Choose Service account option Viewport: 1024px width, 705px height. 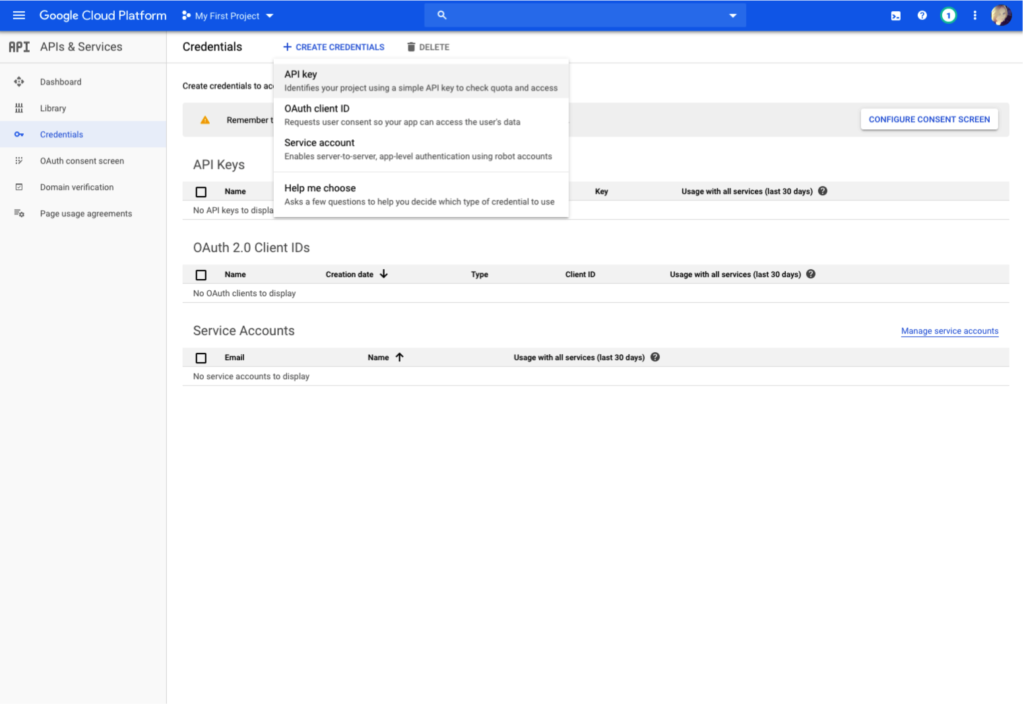(421, 149)
